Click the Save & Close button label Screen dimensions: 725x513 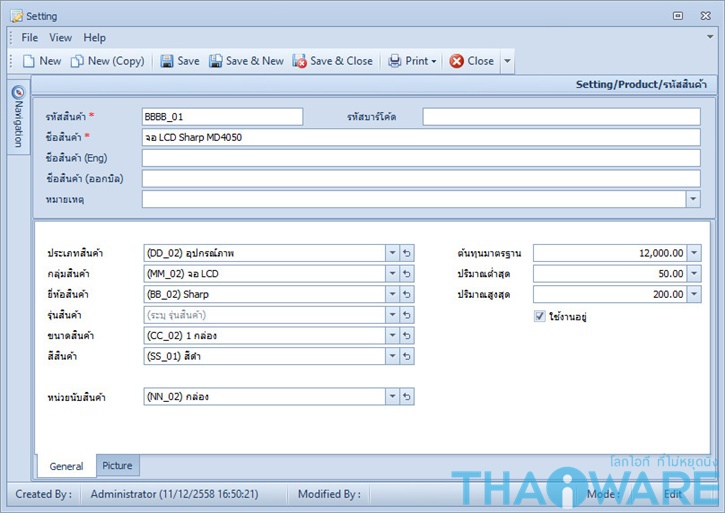point(341,61)
